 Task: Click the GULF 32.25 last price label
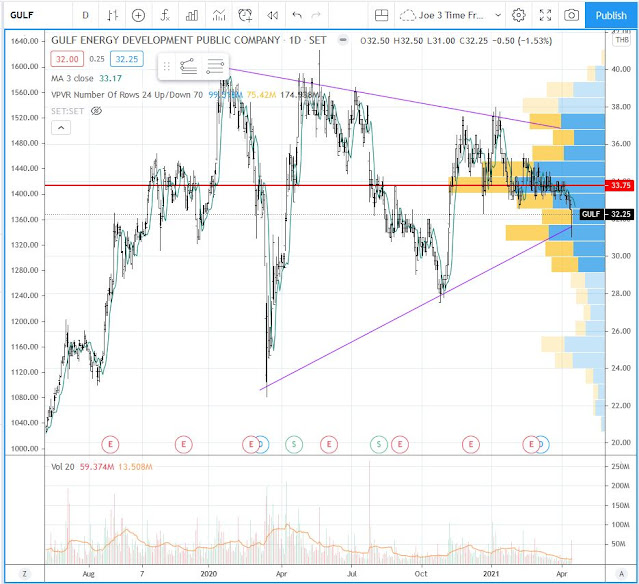(606, 214)
